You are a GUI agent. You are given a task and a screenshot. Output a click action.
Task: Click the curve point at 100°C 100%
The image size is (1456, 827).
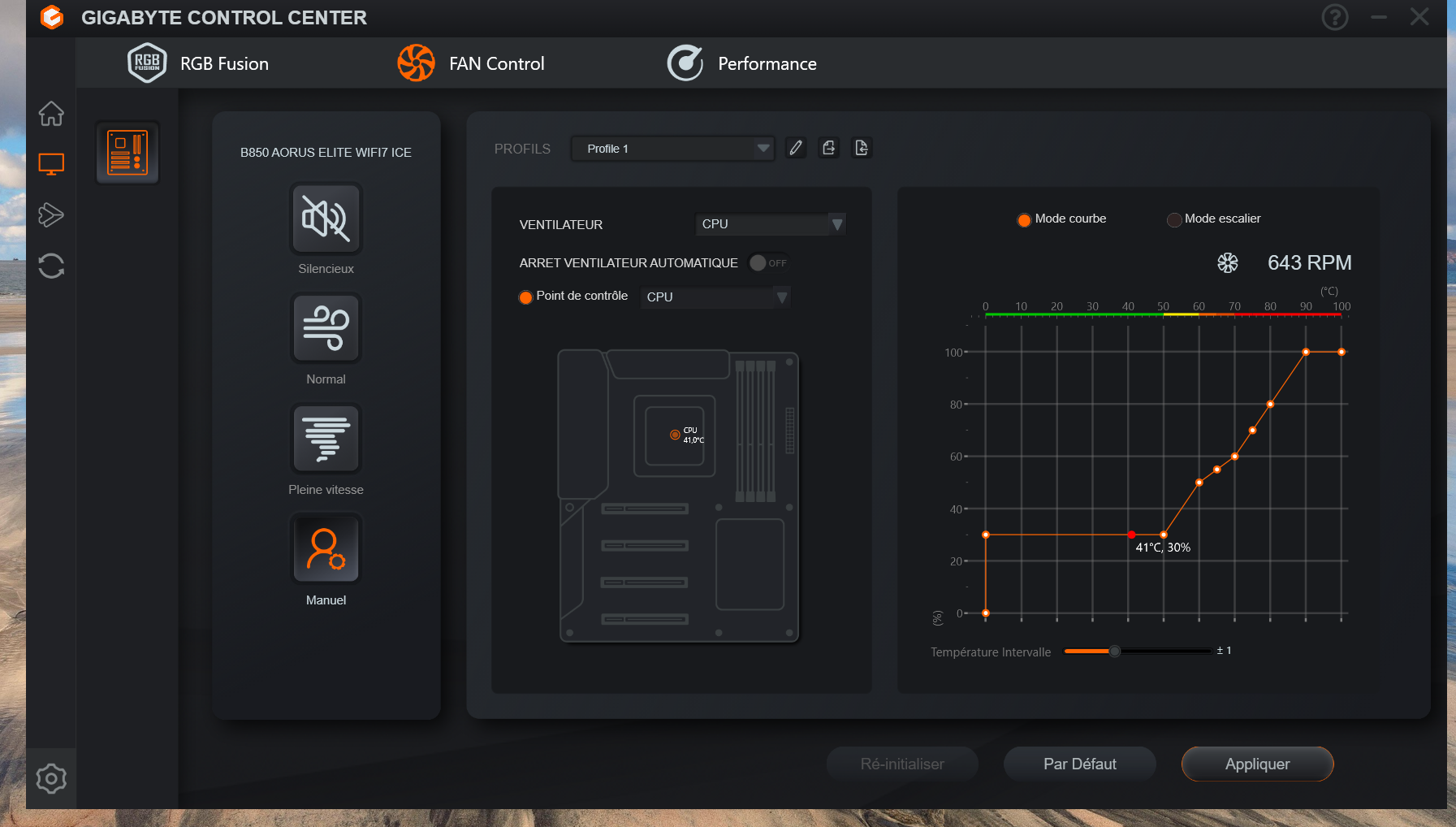coord(1342,352)
